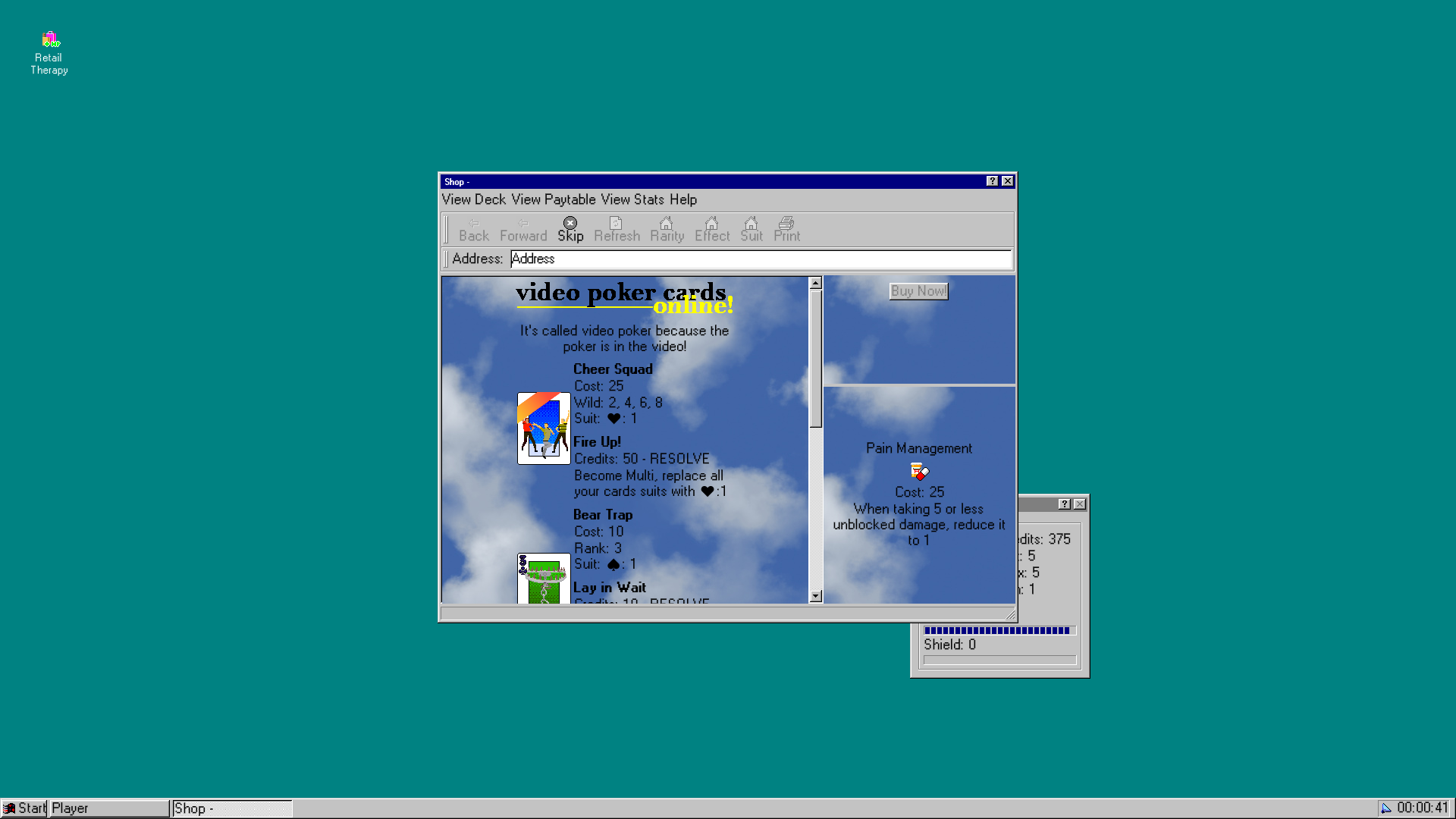Close the Player window
1456x819 pixels.
click(1080, 504)
